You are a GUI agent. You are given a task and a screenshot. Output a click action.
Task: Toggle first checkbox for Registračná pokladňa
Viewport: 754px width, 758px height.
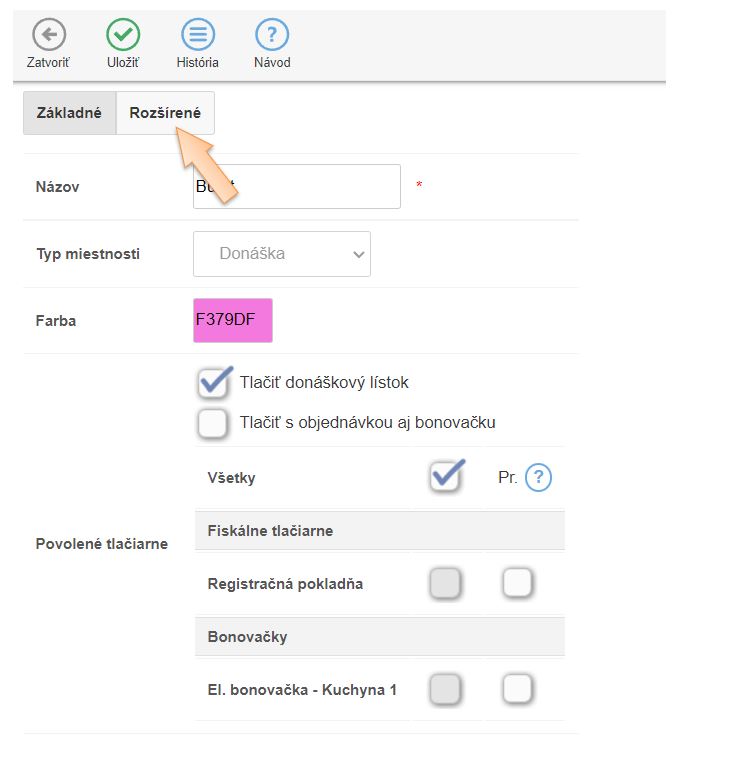445,583
